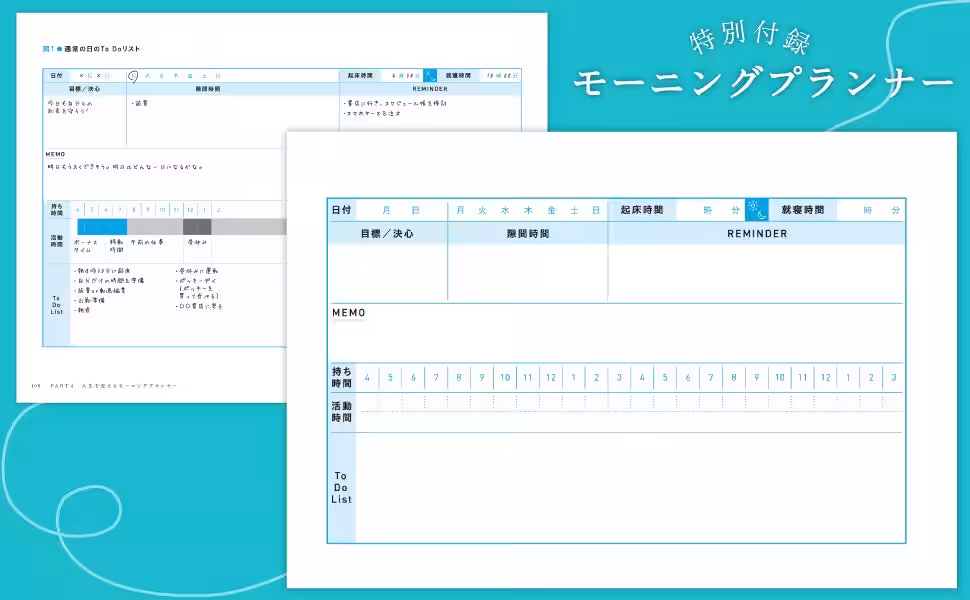The width and height of the screenshot is (970, 600).
Task: Click the To Do List label on back page
Action: pos(57,305)
